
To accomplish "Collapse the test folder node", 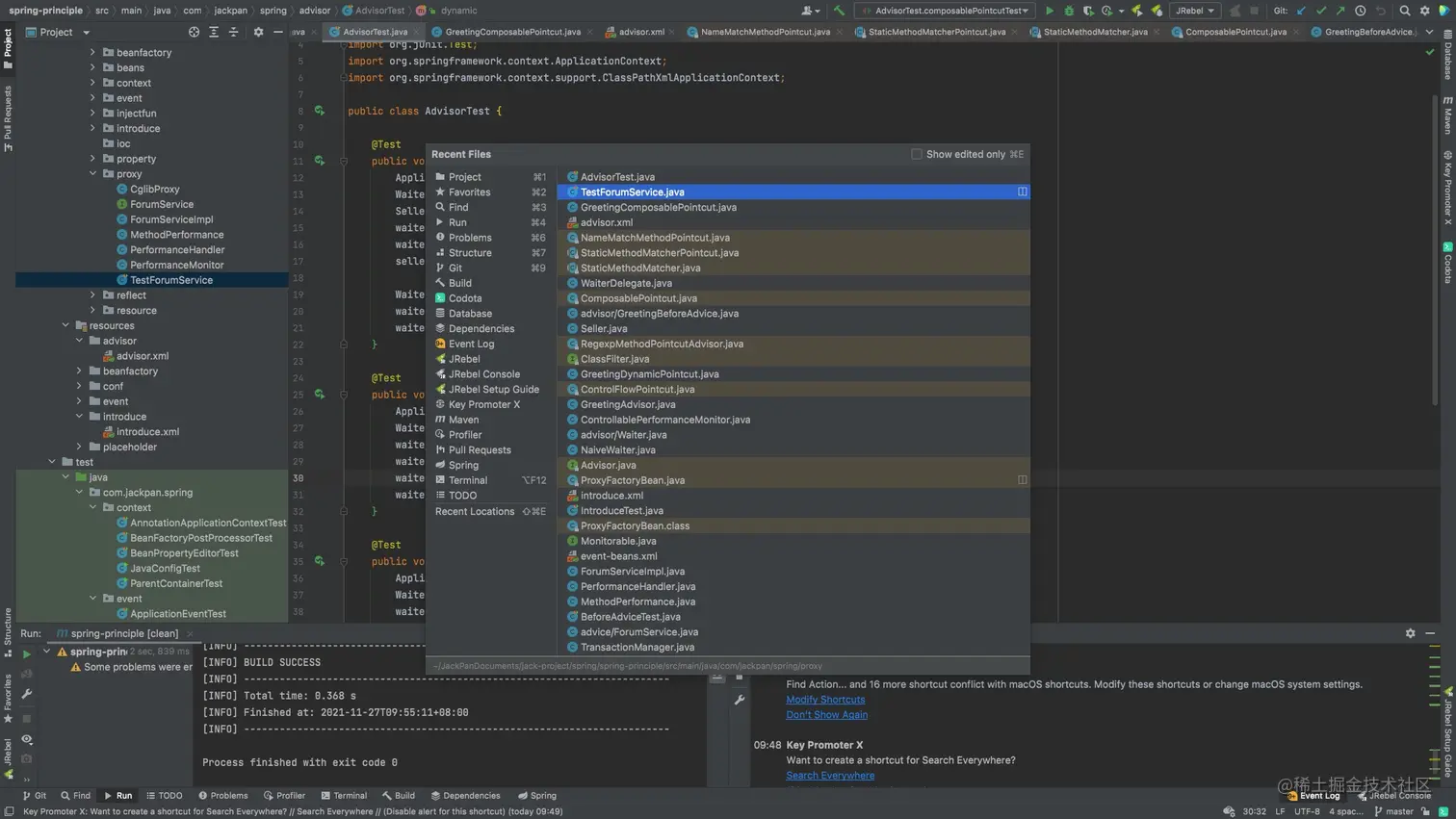I will pos(53,462).
